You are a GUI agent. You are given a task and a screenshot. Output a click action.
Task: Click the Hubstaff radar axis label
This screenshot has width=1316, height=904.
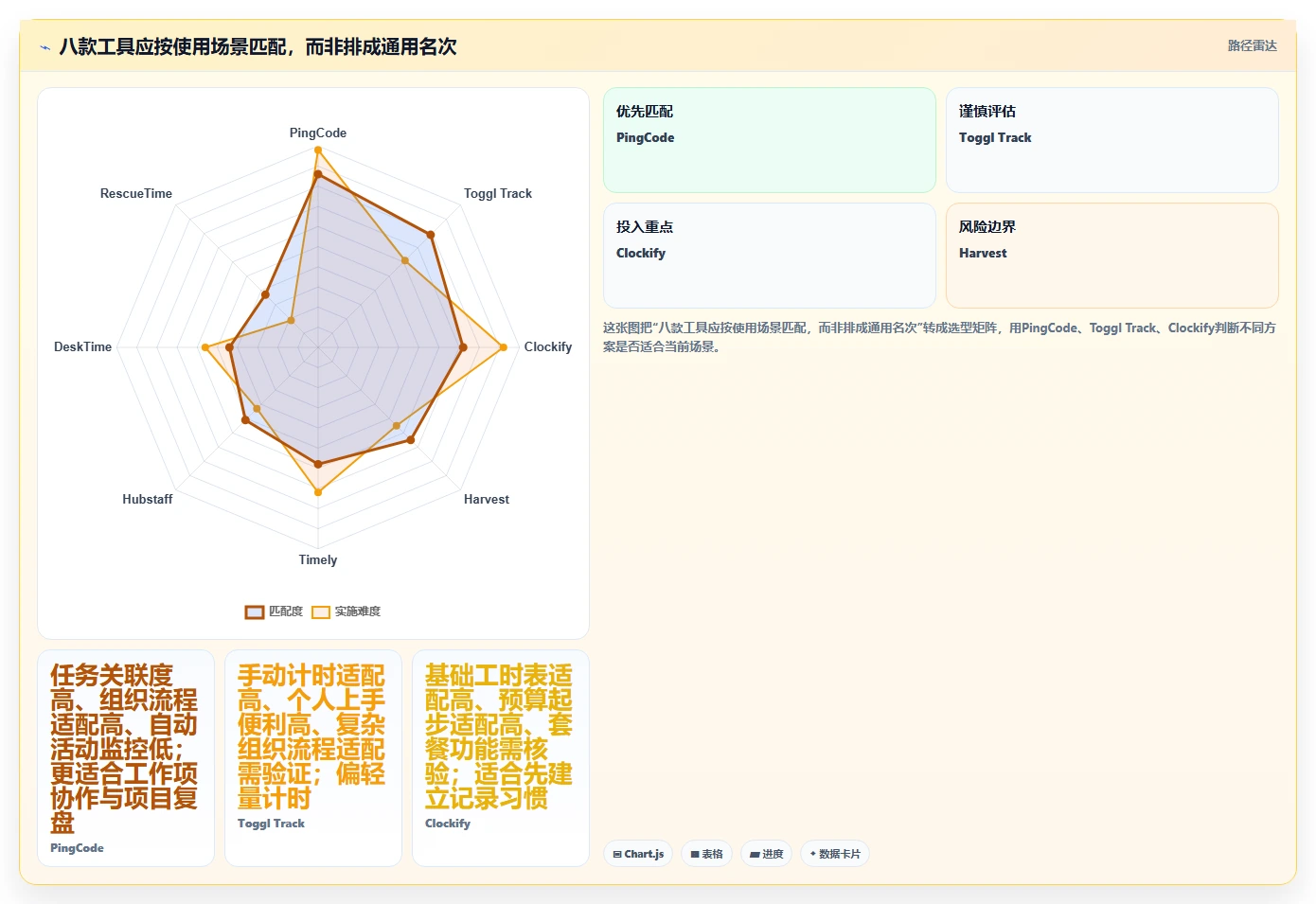tap(148, 499)
